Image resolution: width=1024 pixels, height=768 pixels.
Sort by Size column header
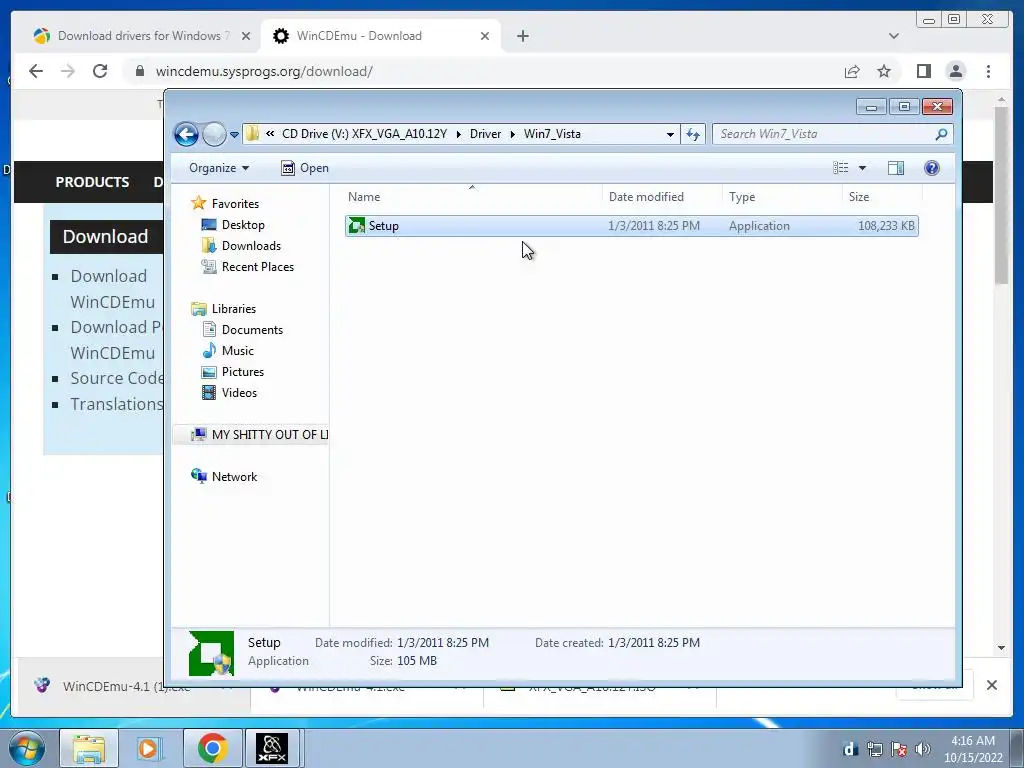click(x=882, y=197)
